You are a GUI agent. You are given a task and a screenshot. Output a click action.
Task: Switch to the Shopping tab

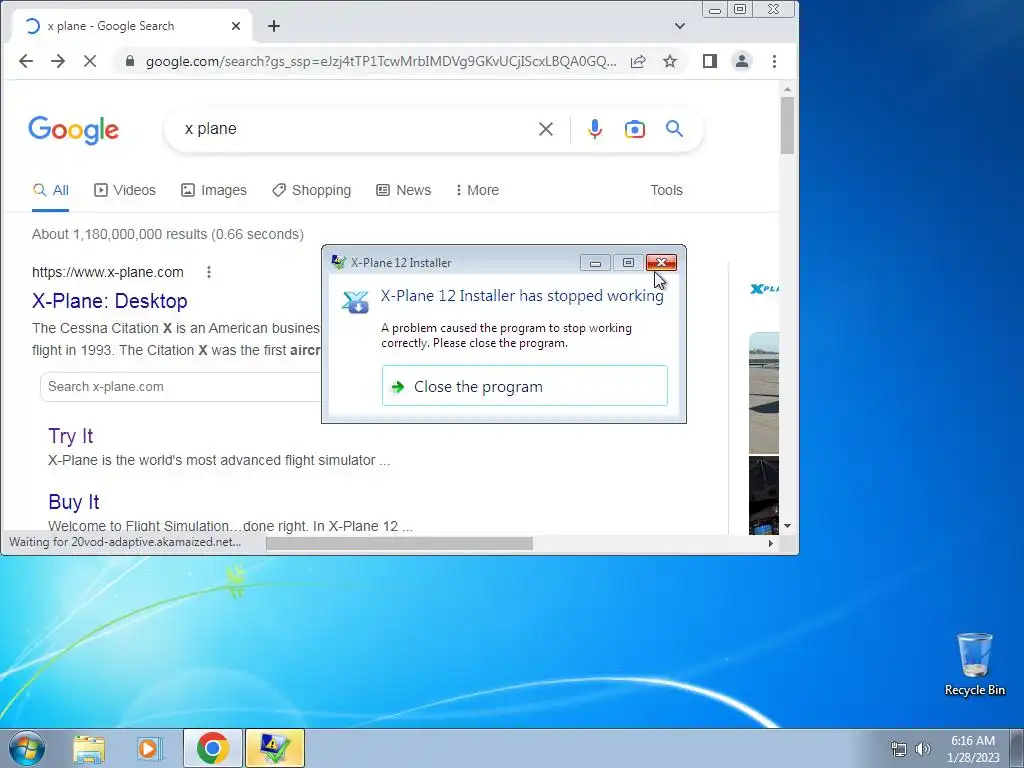(x=312, y=190)
